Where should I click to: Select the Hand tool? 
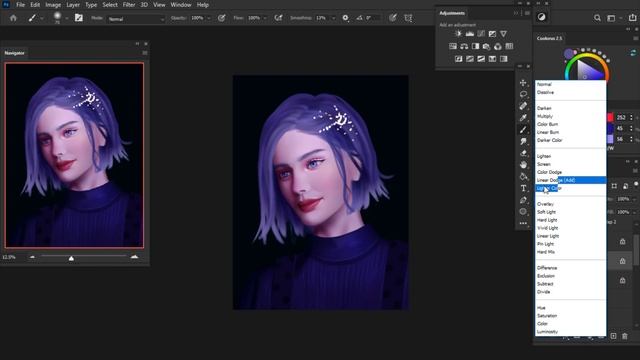click(523, 165)
